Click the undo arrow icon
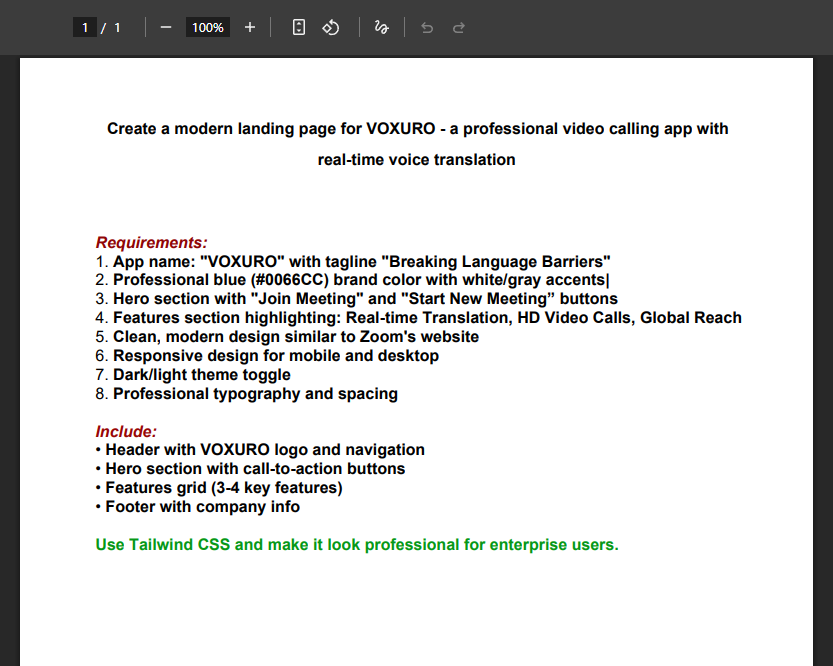The width and height of the screenshot is (833, 666). [x=427, y=28]
